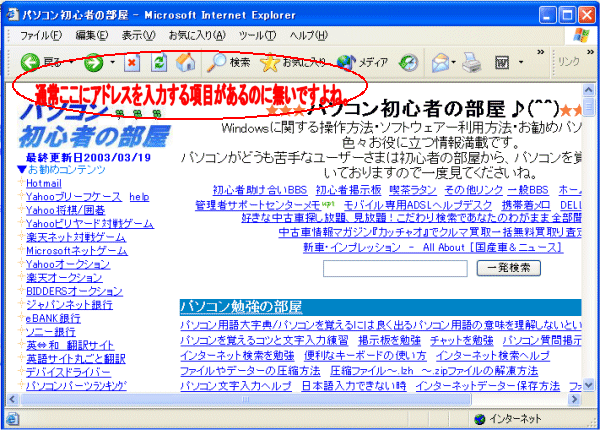Screen dimensions: 600x430
Task: Open the Forward history dropdown arrow
Action: click(x=112, y=62)
